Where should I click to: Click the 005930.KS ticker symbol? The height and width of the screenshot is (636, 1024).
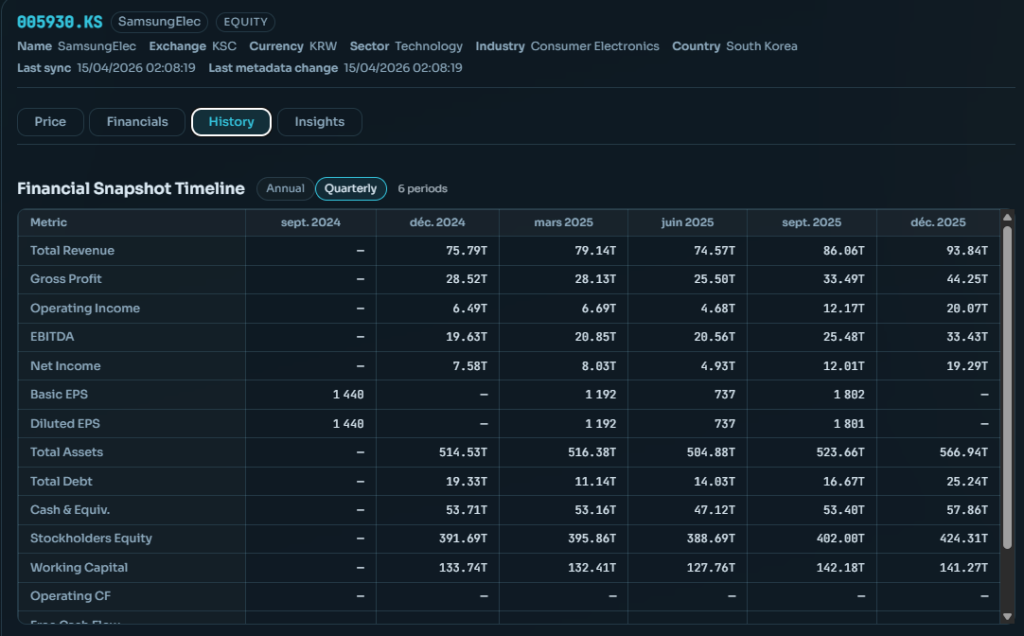pos(59,22)
